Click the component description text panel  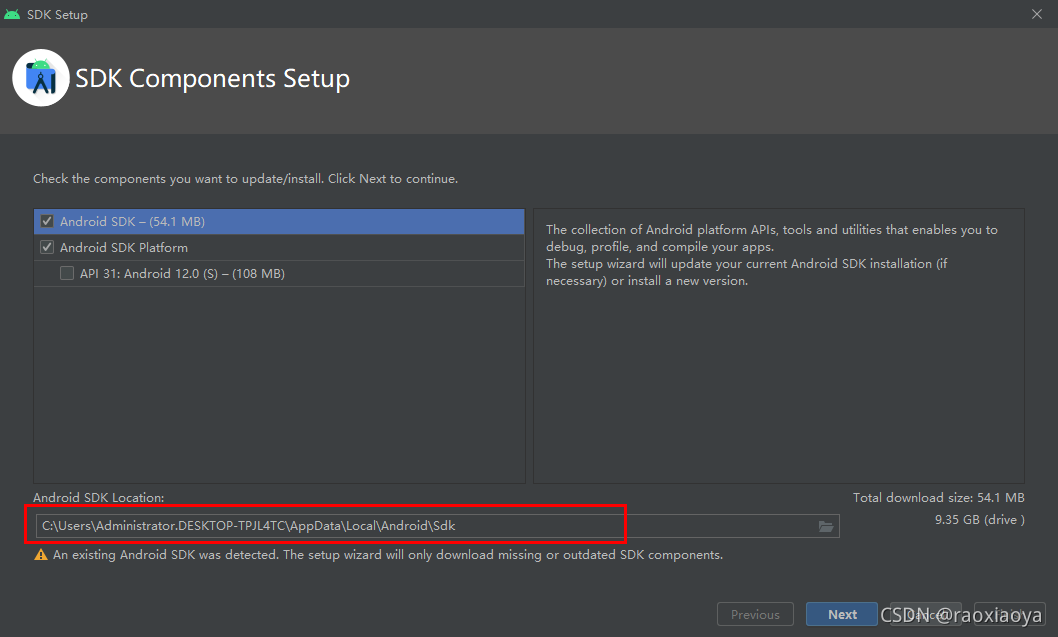[779, 345]
